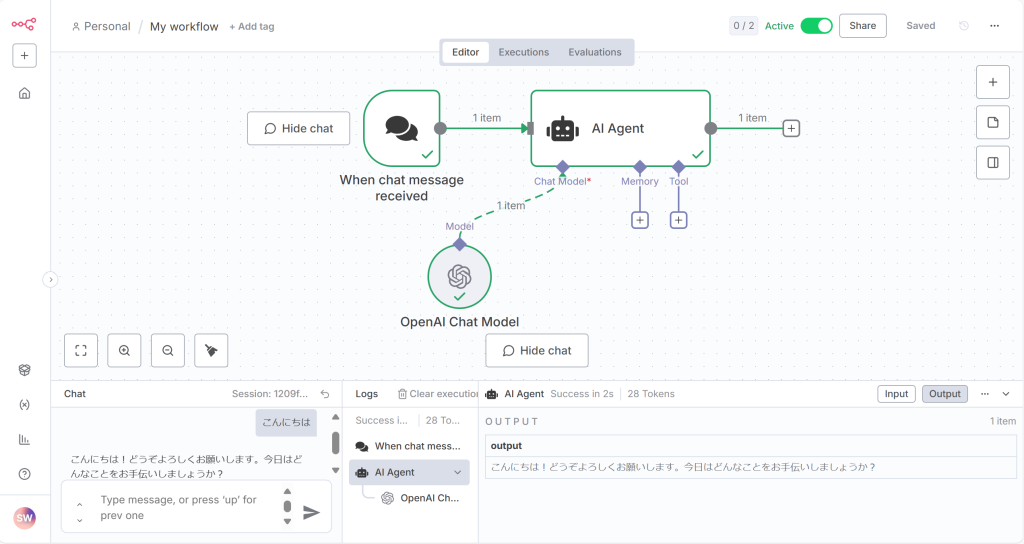Viewport: 1024px width, 544px height.
Task: Click the zoom to fit canvas icon
Action: (x=81, y=350)
